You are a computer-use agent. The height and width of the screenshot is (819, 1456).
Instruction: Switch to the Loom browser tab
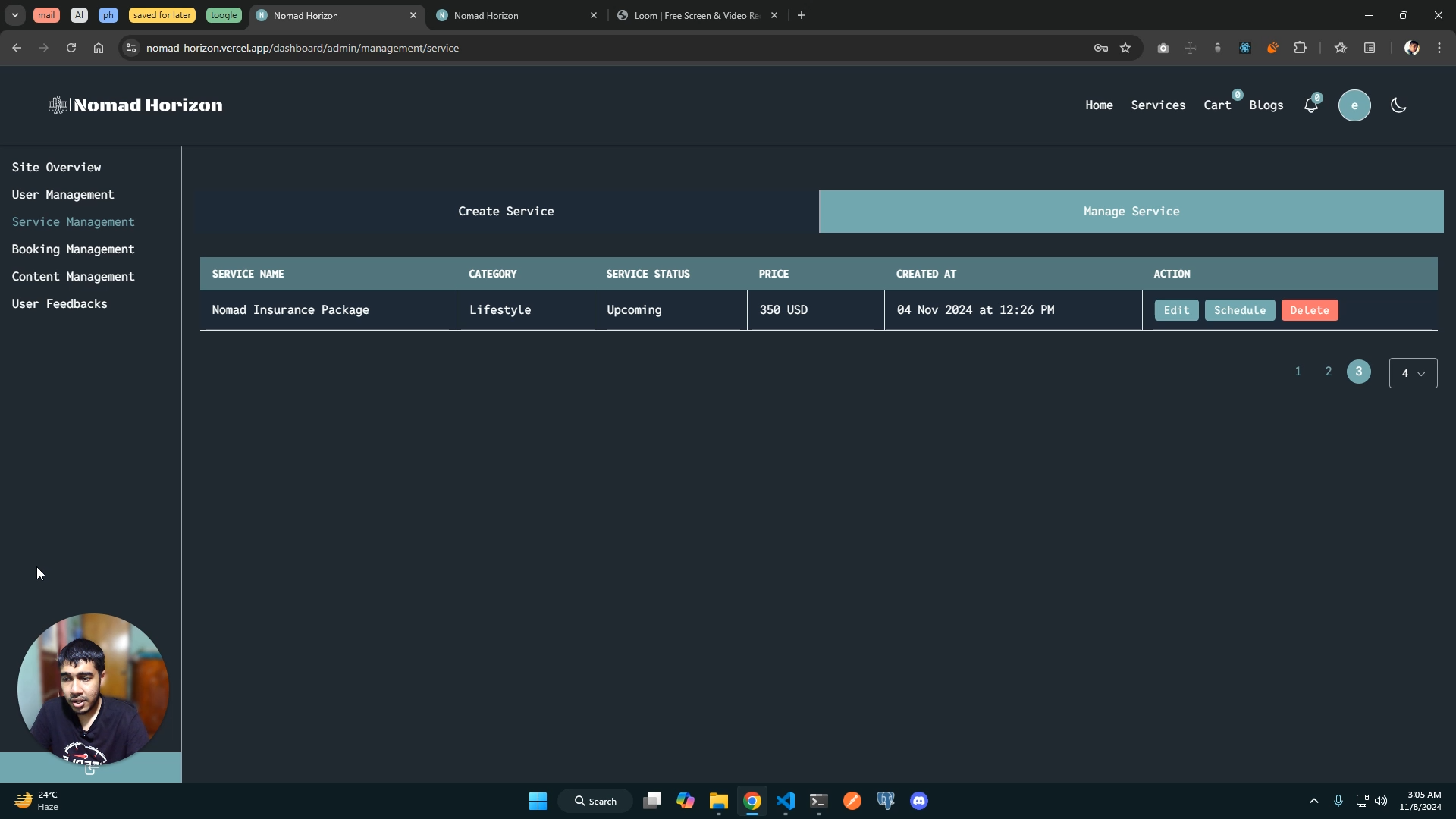(698, 15)
